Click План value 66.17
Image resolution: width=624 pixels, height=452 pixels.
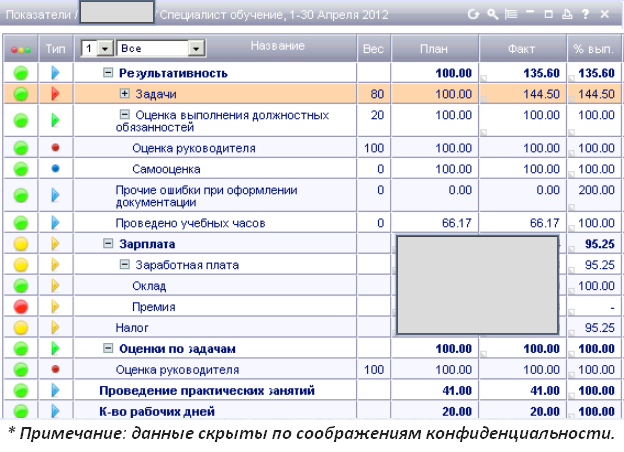click(x=456, y=223)
